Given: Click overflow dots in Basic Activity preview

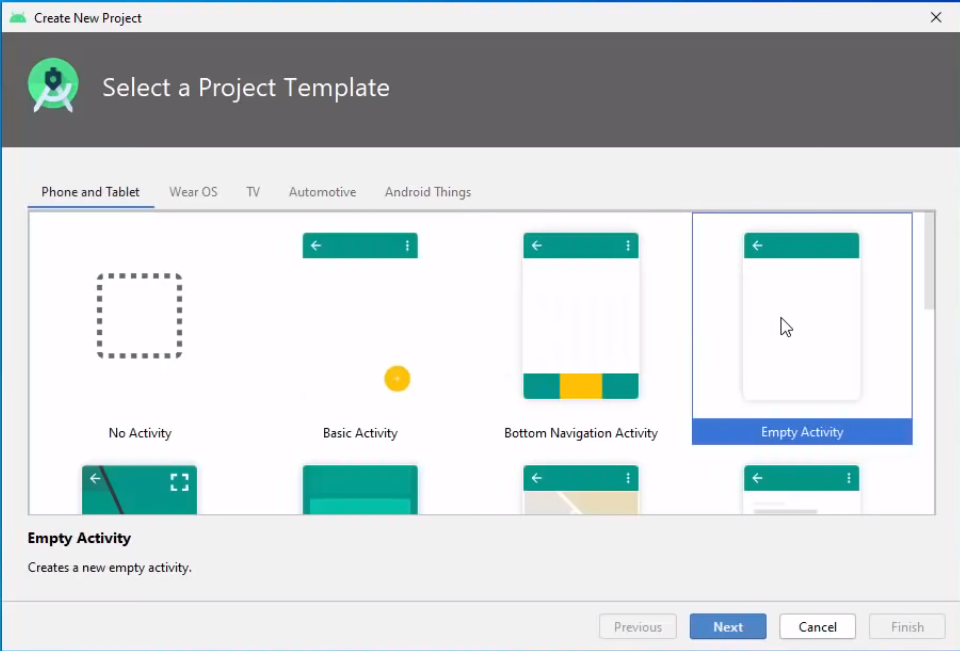Looking at the screenshot, I should [407, 246].
